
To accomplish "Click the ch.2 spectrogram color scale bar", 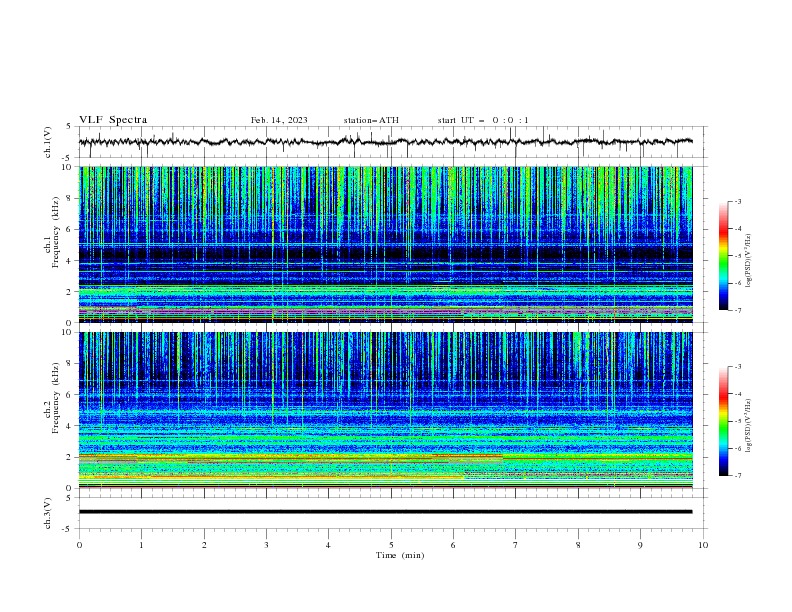I will tap(723, 421).
